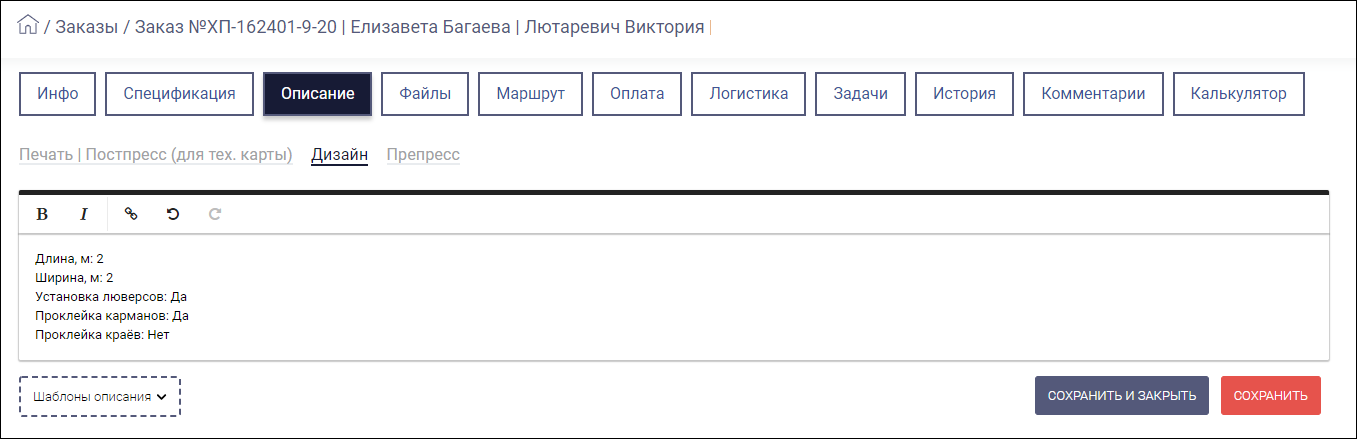Select Печать | Постпресс subtab
1357x439 pixels.
156,155
